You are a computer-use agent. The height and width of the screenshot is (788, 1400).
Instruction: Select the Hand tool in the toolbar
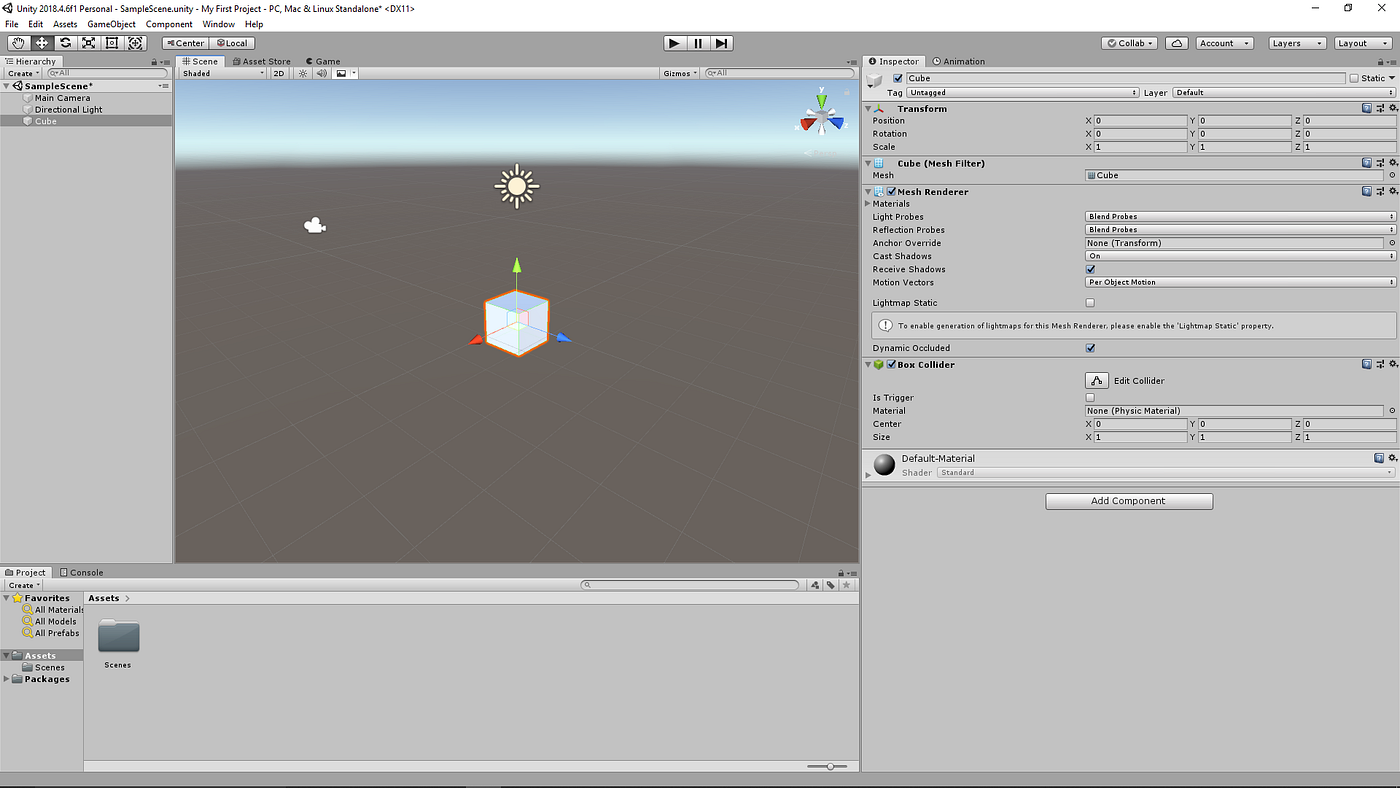17,42
